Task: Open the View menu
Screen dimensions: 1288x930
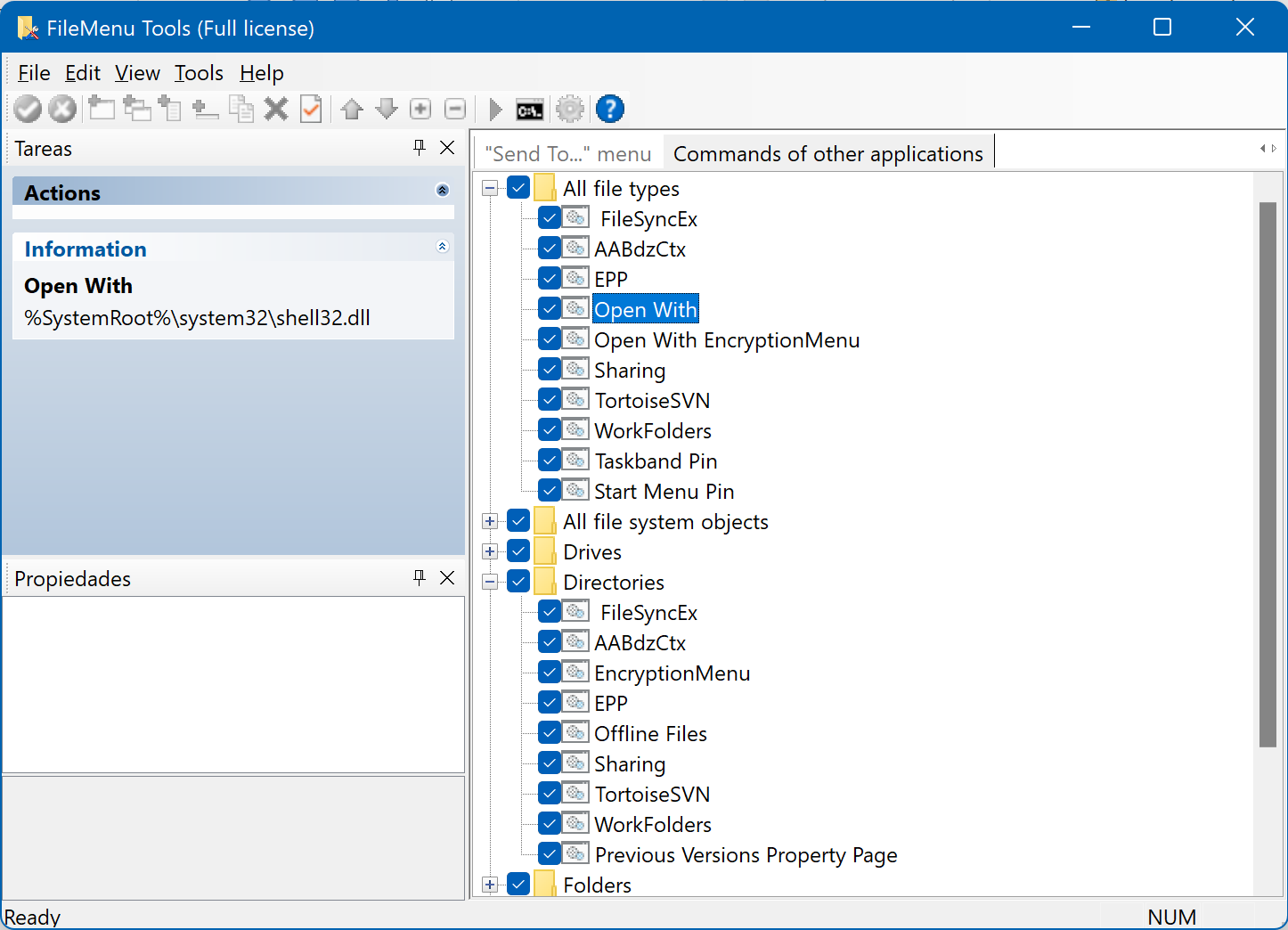Action: tap(137, 73)
